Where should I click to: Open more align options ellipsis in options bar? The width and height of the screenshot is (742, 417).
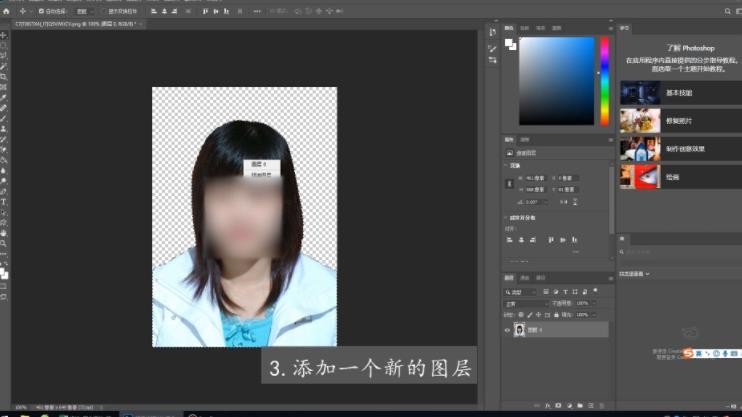(257, 11)
